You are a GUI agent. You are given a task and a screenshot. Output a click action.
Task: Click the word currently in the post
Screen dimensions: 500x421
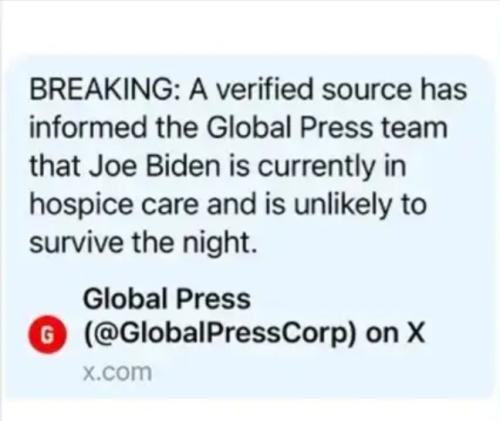tap(315, 167)
